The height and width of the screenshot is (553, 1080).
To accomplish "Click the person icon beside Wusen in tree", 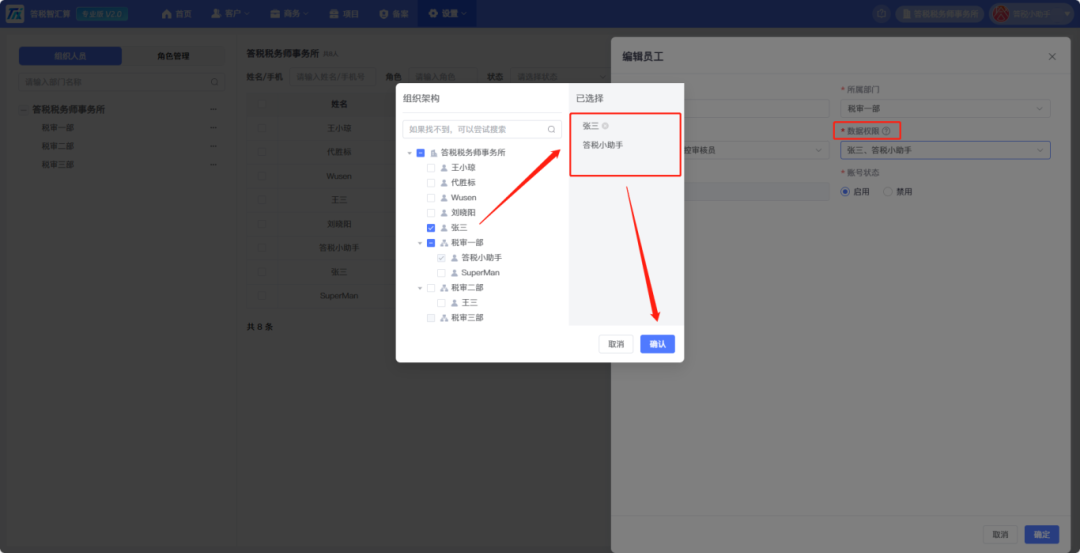I will [x=444, y=198].
